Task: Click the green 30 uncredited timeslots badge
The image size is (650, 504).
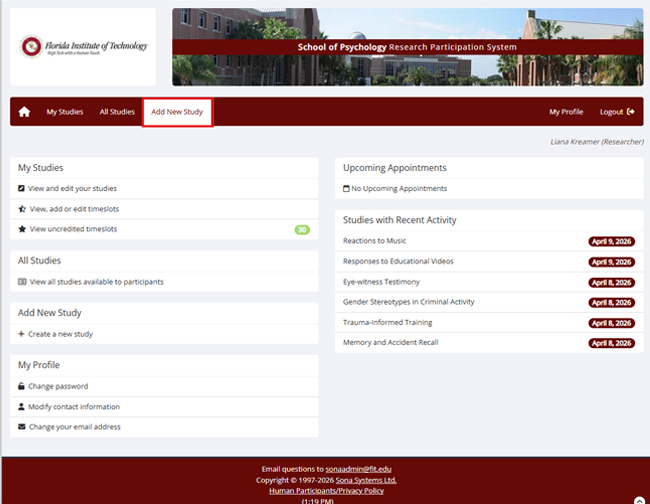Action: 302,230
